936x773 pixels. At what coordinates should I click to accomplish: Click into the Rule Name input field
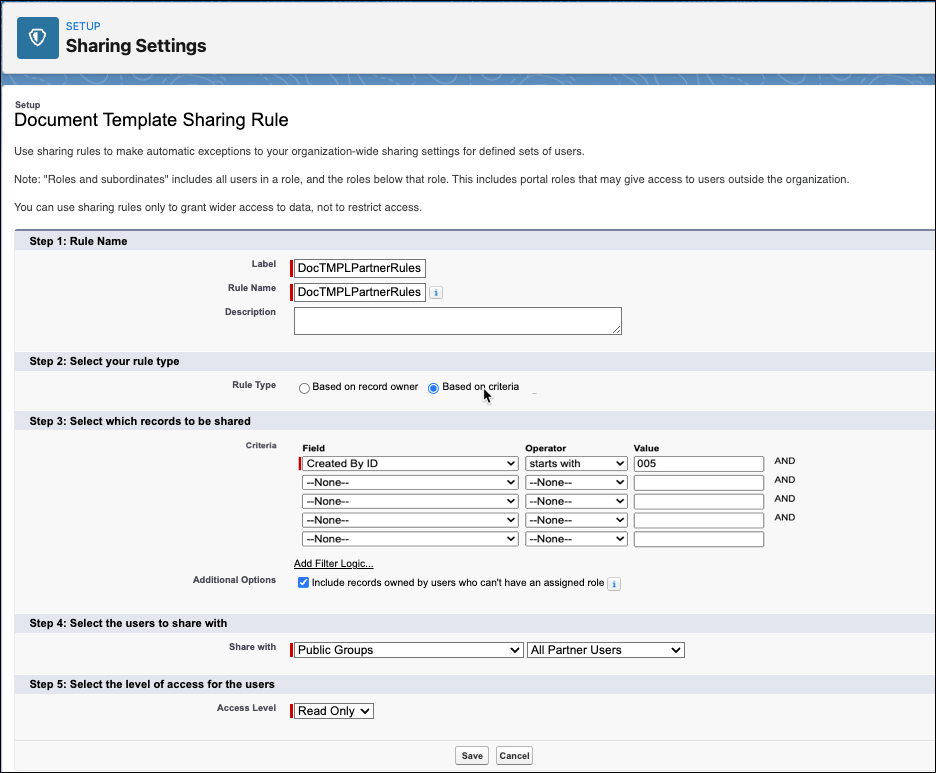coord(359,292)
